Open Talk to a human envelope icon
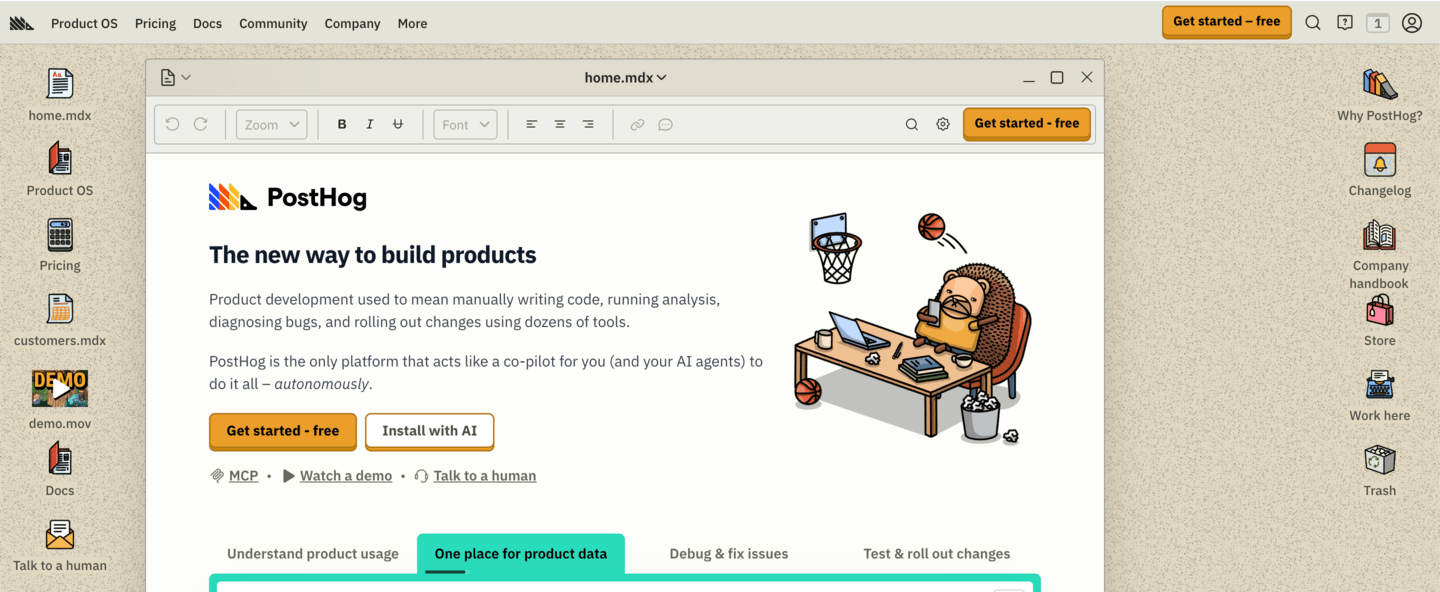Viewport: 1440px width, 592px height. [60, 535]
